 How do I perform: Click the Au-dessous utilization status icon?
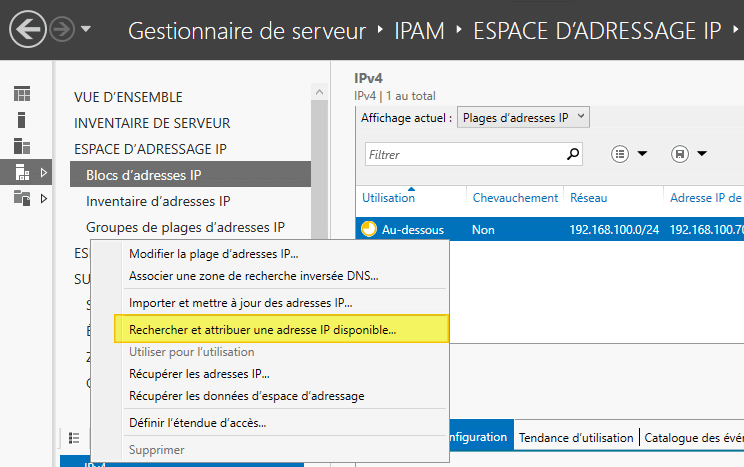[369, 229]
